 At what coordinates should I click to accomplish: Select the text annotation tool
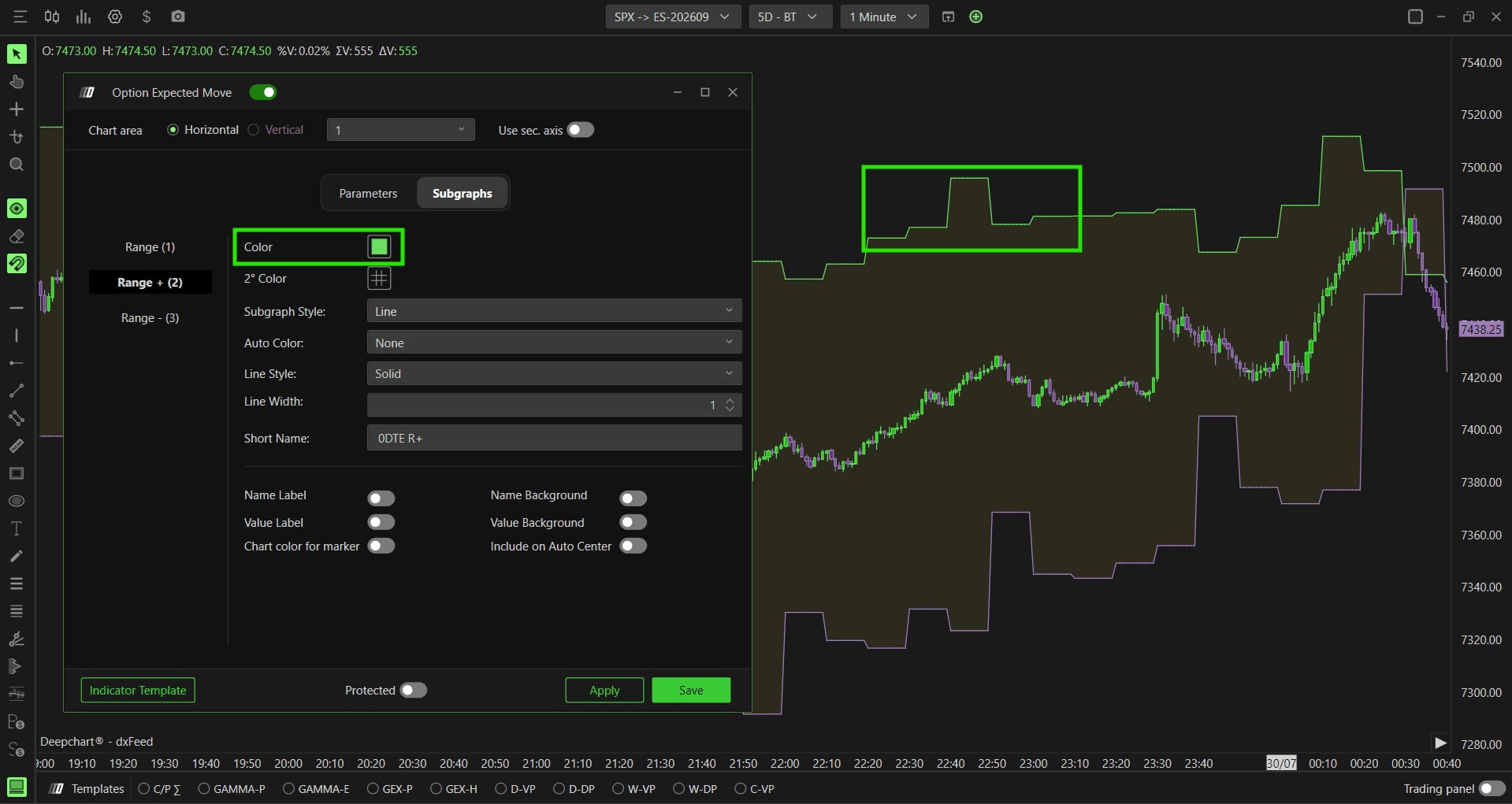pyautogui.click(x=17, y=528)
